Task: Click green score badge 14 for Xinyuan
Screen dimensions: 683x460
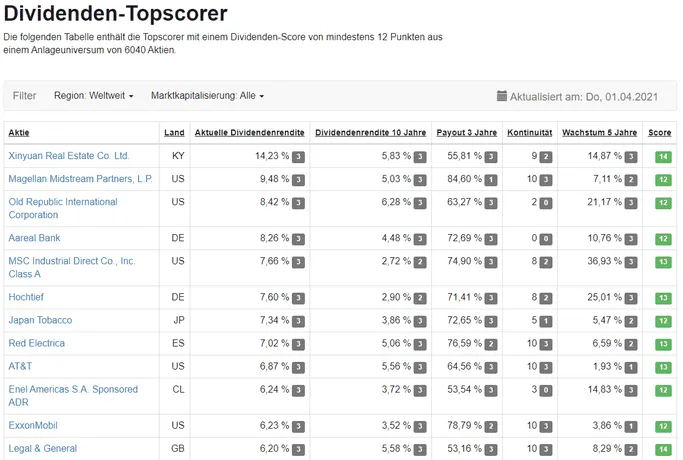Action: [663, 157]
